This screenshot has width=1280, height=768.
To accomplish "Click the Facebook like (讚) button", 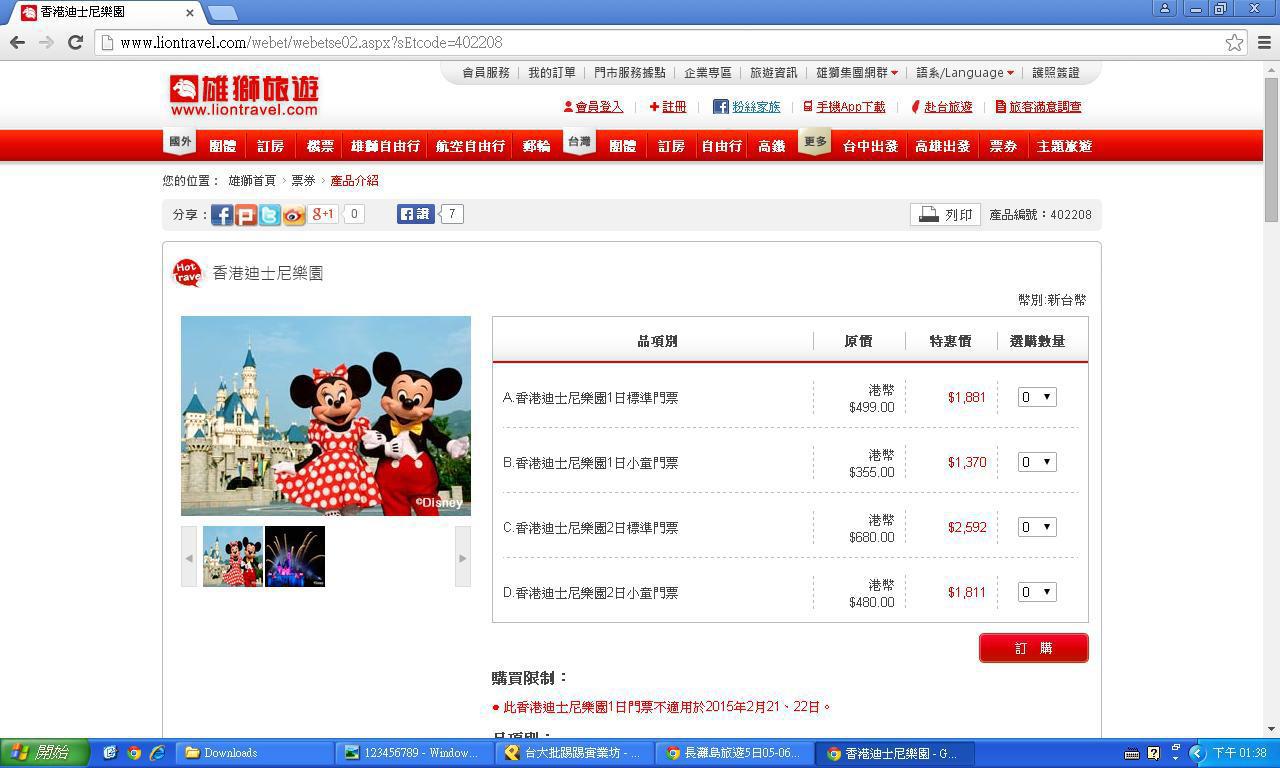I will click(x=416, y=214).
